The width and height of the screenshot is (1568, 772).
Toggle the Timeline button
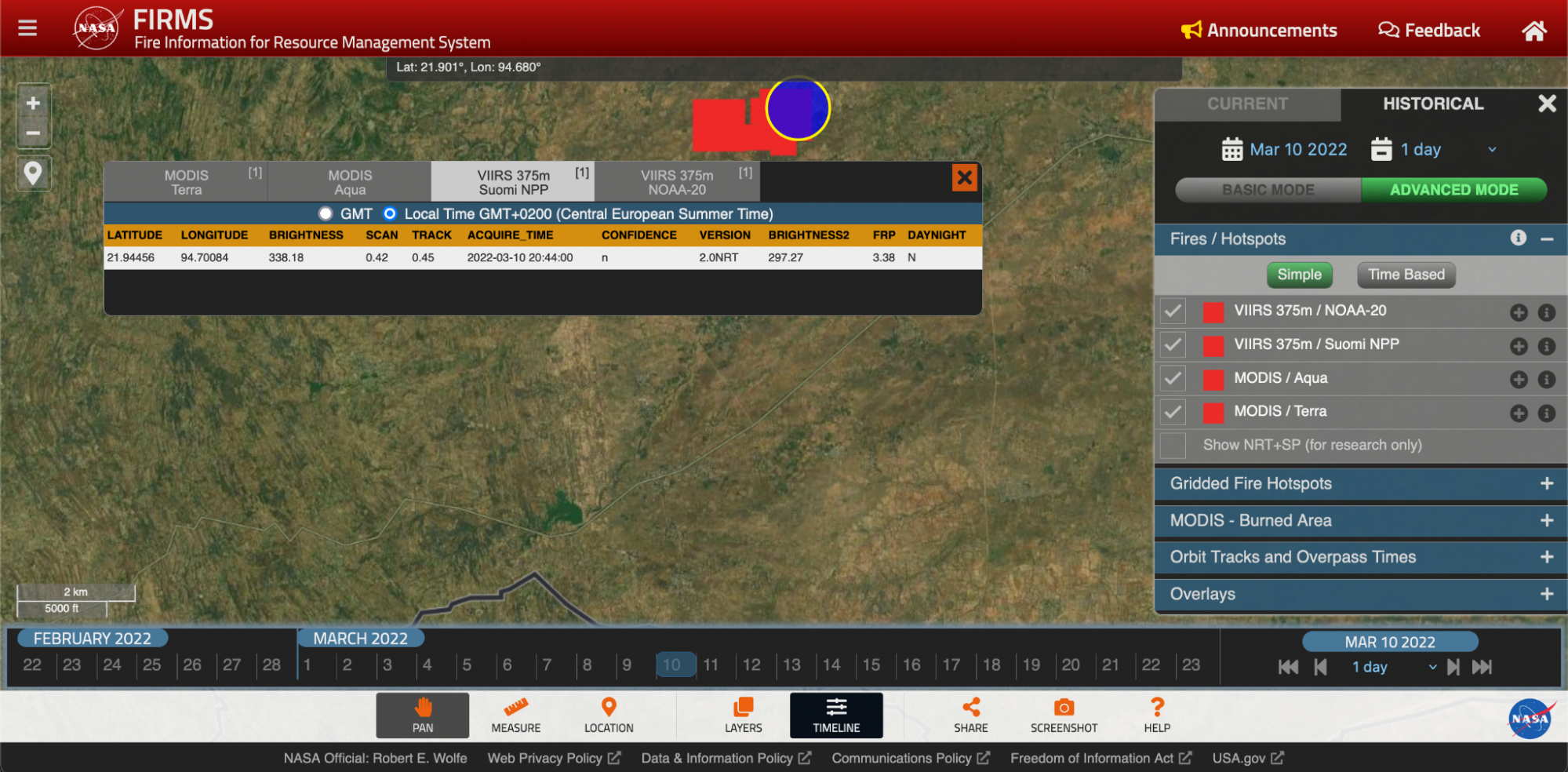[x=836, y=715]
